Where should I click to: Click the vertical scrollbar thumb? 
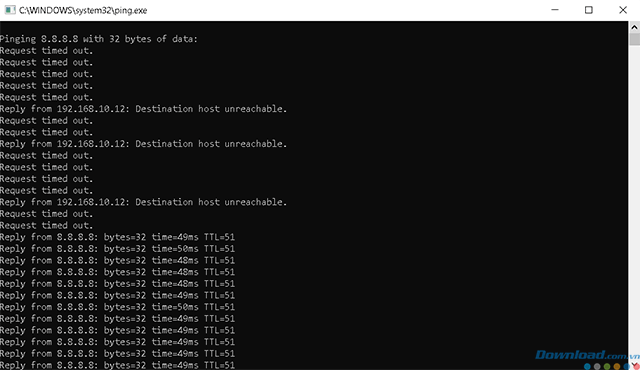point(634,40)
